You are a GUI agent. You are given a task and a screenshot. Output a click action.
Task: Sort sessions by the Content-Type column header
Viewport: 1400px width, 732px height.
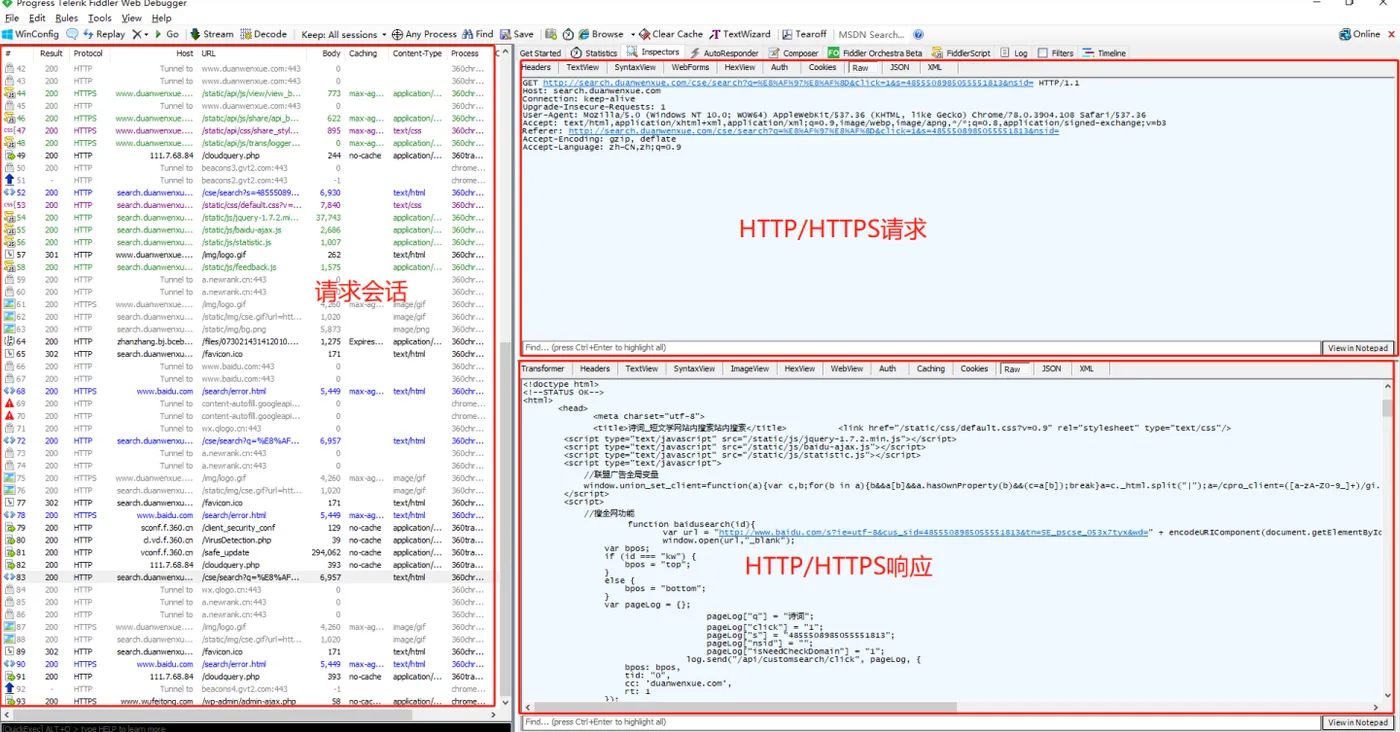coord(417,53)
